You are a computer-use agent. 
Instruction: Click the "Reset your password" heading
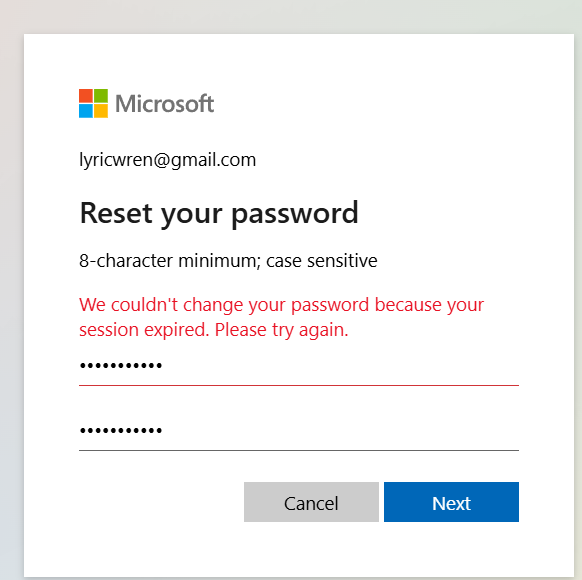pos(219,214)
